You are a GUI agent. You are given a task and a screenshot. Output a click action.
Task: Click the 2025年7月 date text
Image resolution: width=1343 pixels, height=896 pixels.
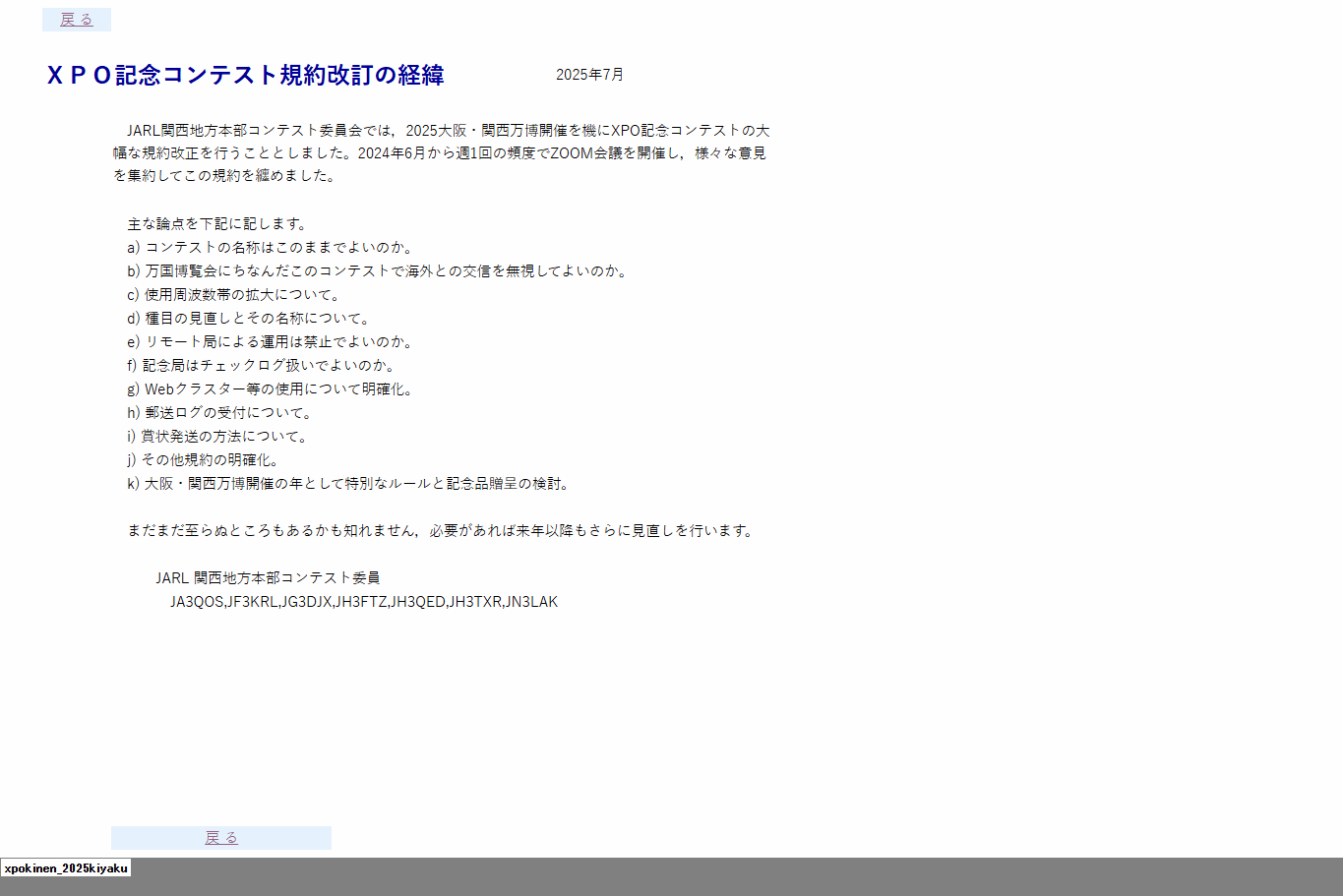coord(589,75)
